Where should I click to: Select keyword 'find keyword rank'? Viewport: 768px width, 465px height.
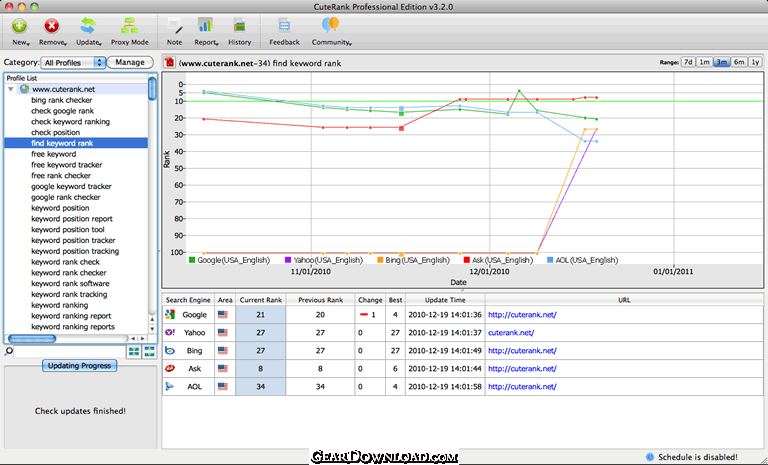(x=62, y=143)
